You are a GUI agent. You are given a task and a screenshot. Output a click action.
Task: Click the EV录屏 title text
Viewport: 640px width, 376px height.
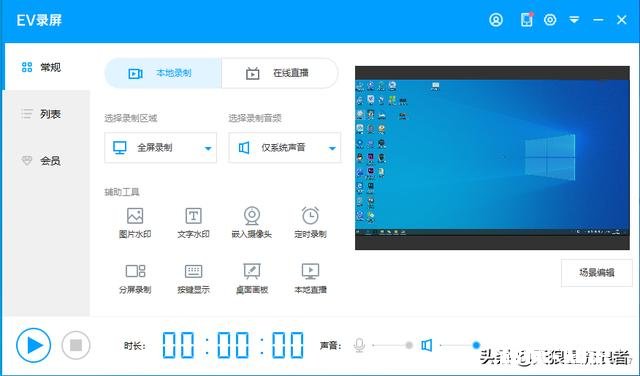pos(39,20)
